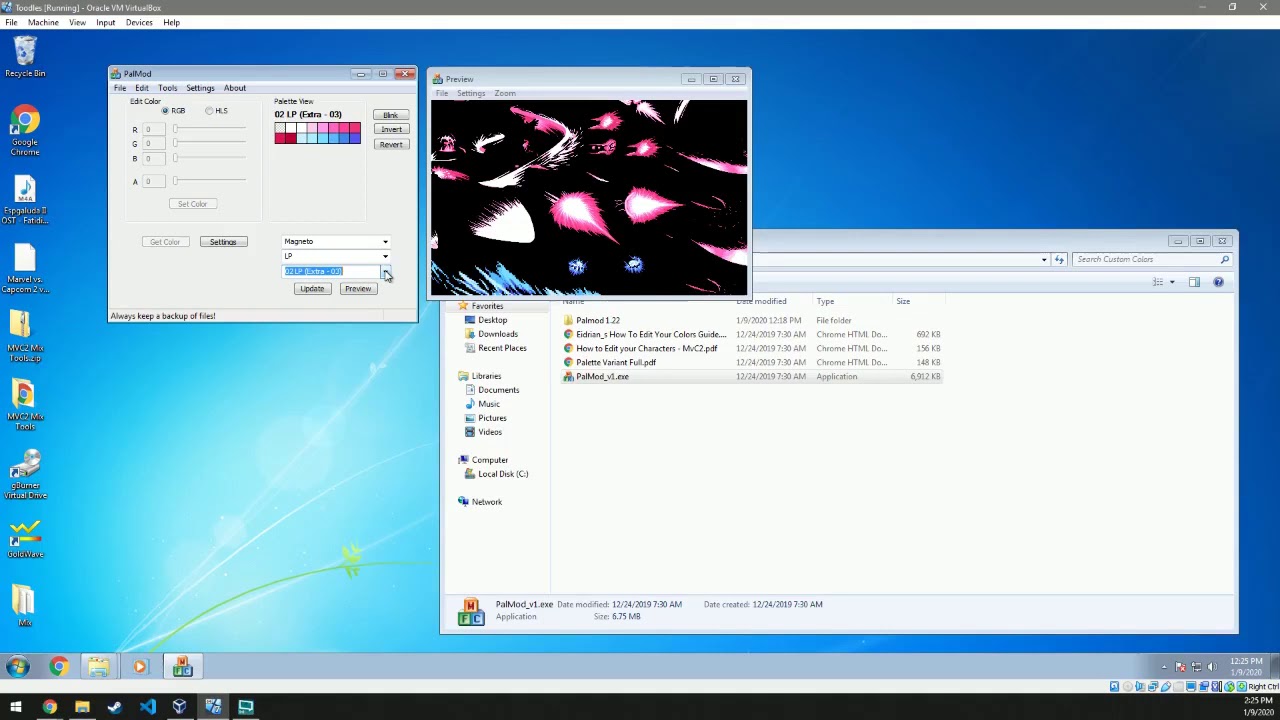
Task: Select Palmod 1.22 folder row
Action: [752, 320]
